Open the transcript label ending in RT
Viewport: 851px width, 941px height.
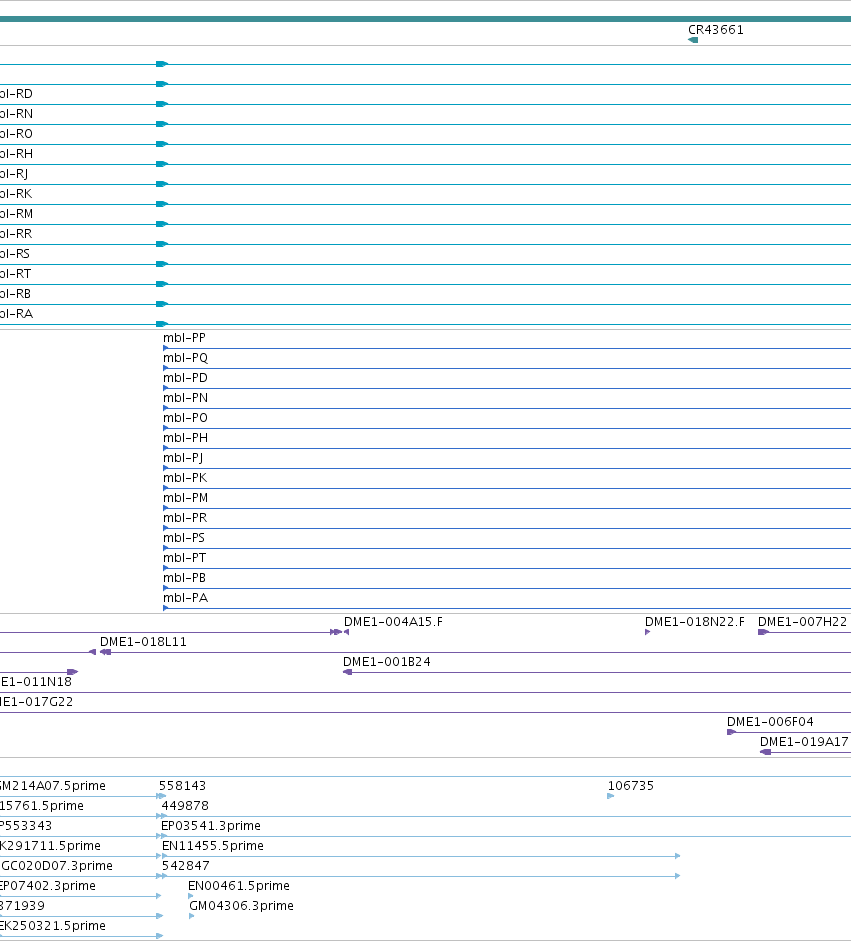pos(15,274)
